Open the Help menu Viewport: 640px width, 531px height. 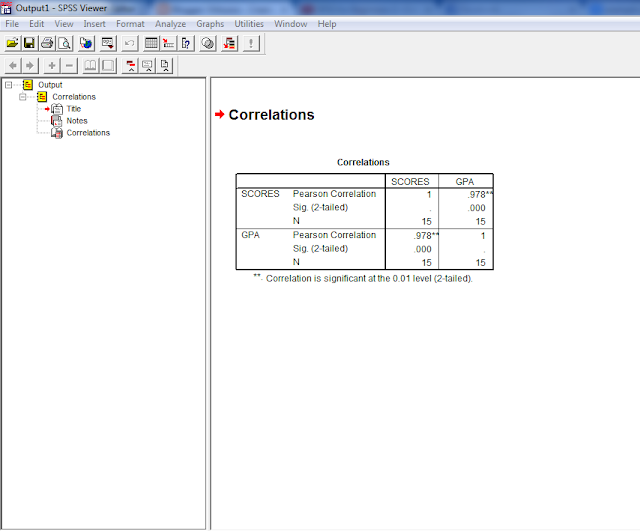pyautogui.click(x=327, y=24)
